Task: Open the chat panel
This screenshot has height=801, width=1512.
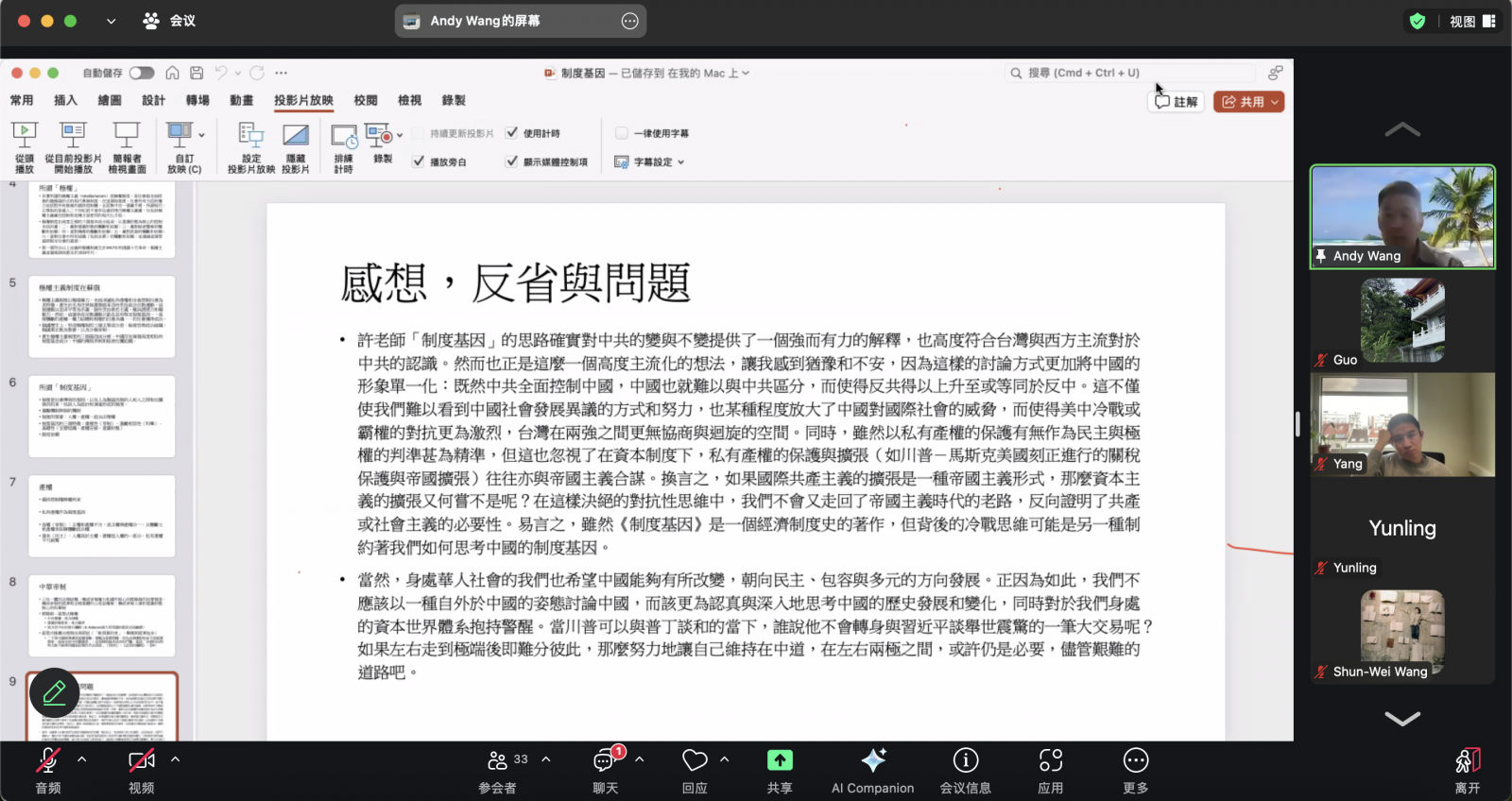Action: click(604, 761)
